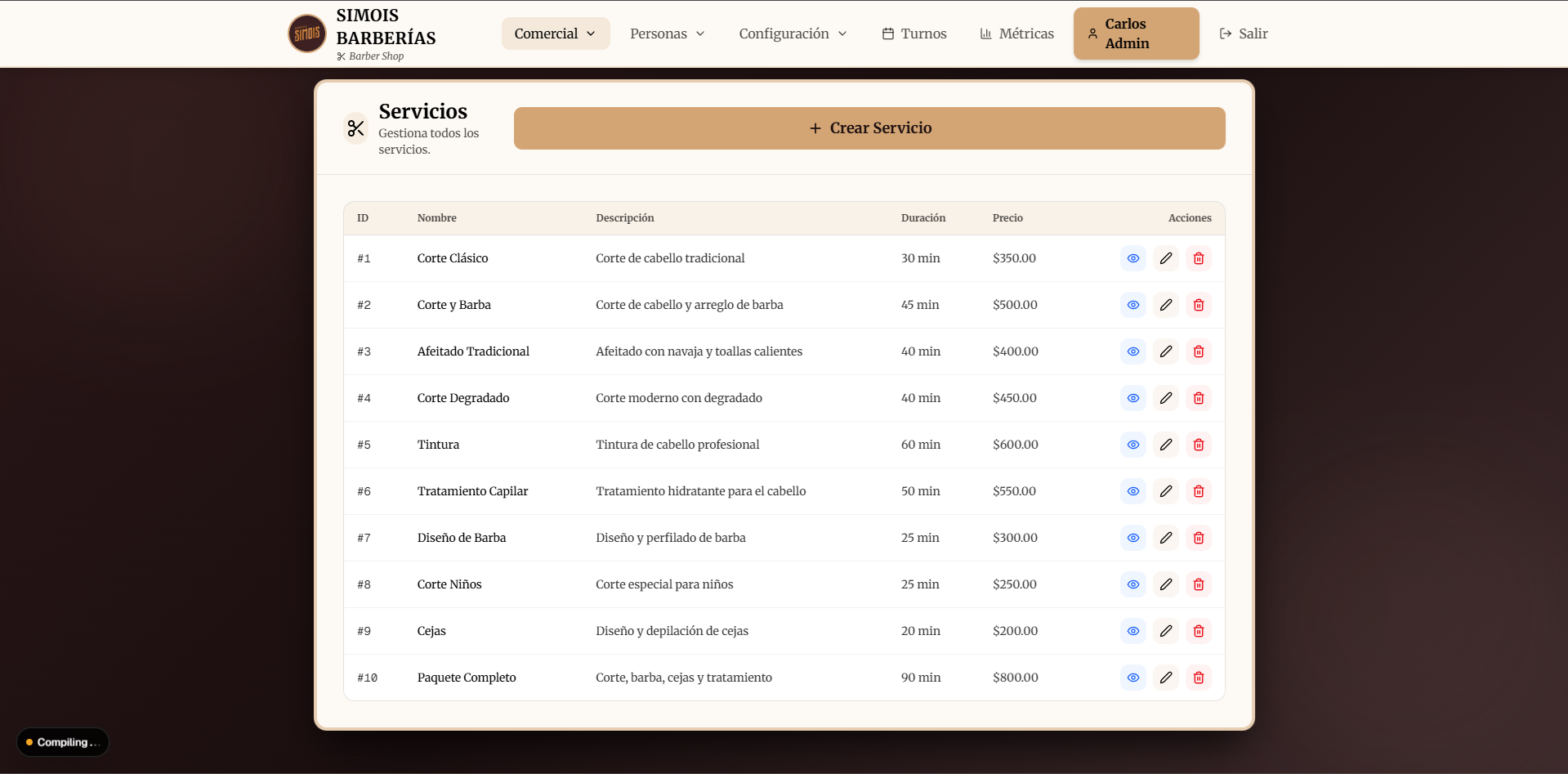The height and width of the screenshot is (774, 1568).
Task: Log out with the Salir button
Action: [1244, 34]
